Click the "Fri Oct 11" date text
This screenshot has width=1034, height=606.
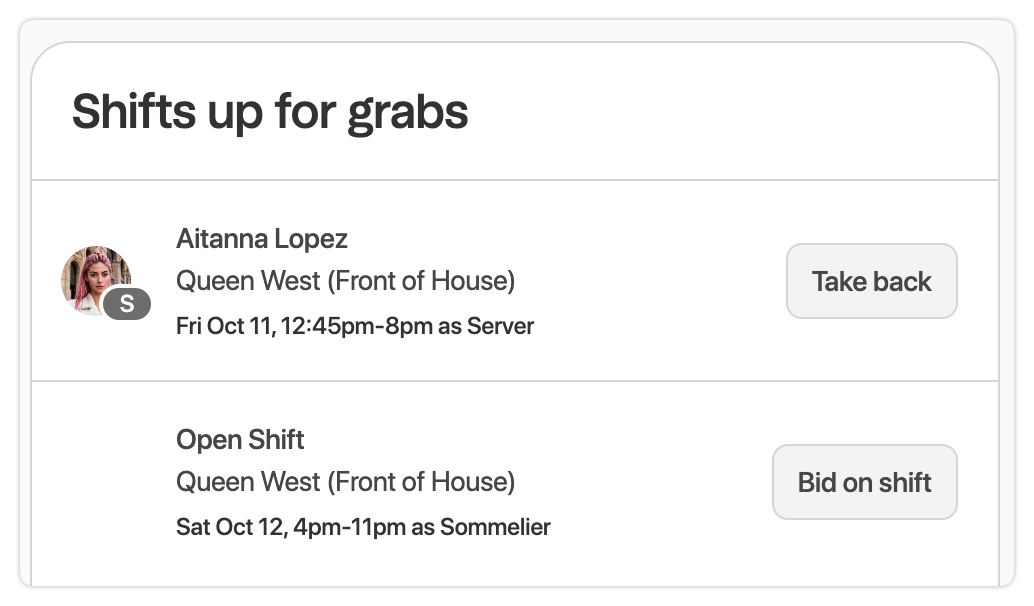click(224, 326)
